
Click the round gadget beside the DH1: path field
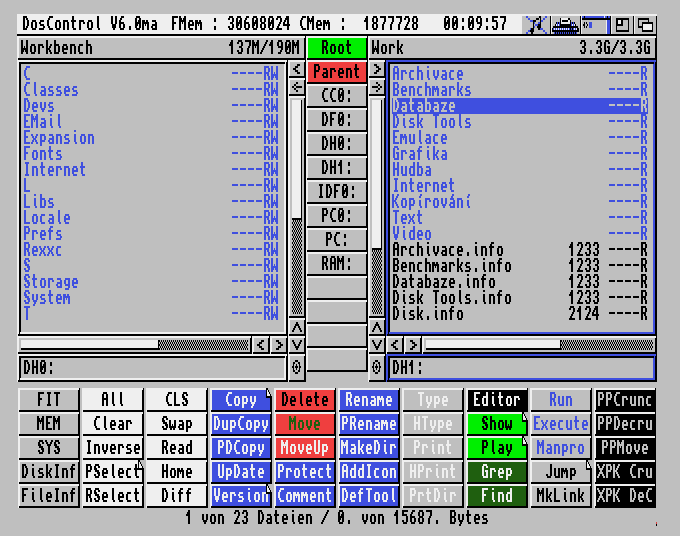click(x=377, y=368)
